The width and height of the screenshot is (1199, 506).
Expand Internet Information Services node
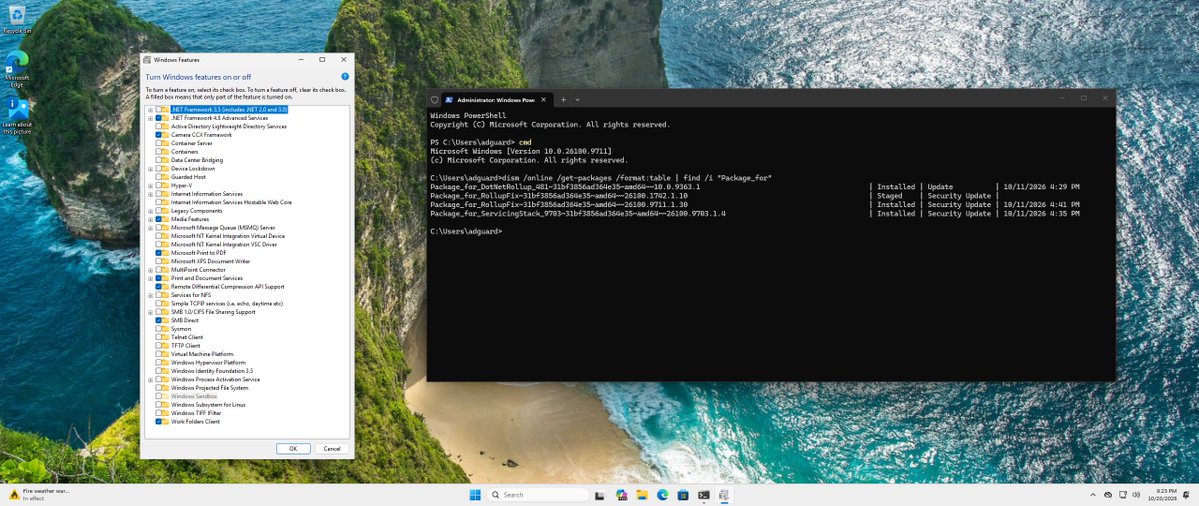[151, 194]
